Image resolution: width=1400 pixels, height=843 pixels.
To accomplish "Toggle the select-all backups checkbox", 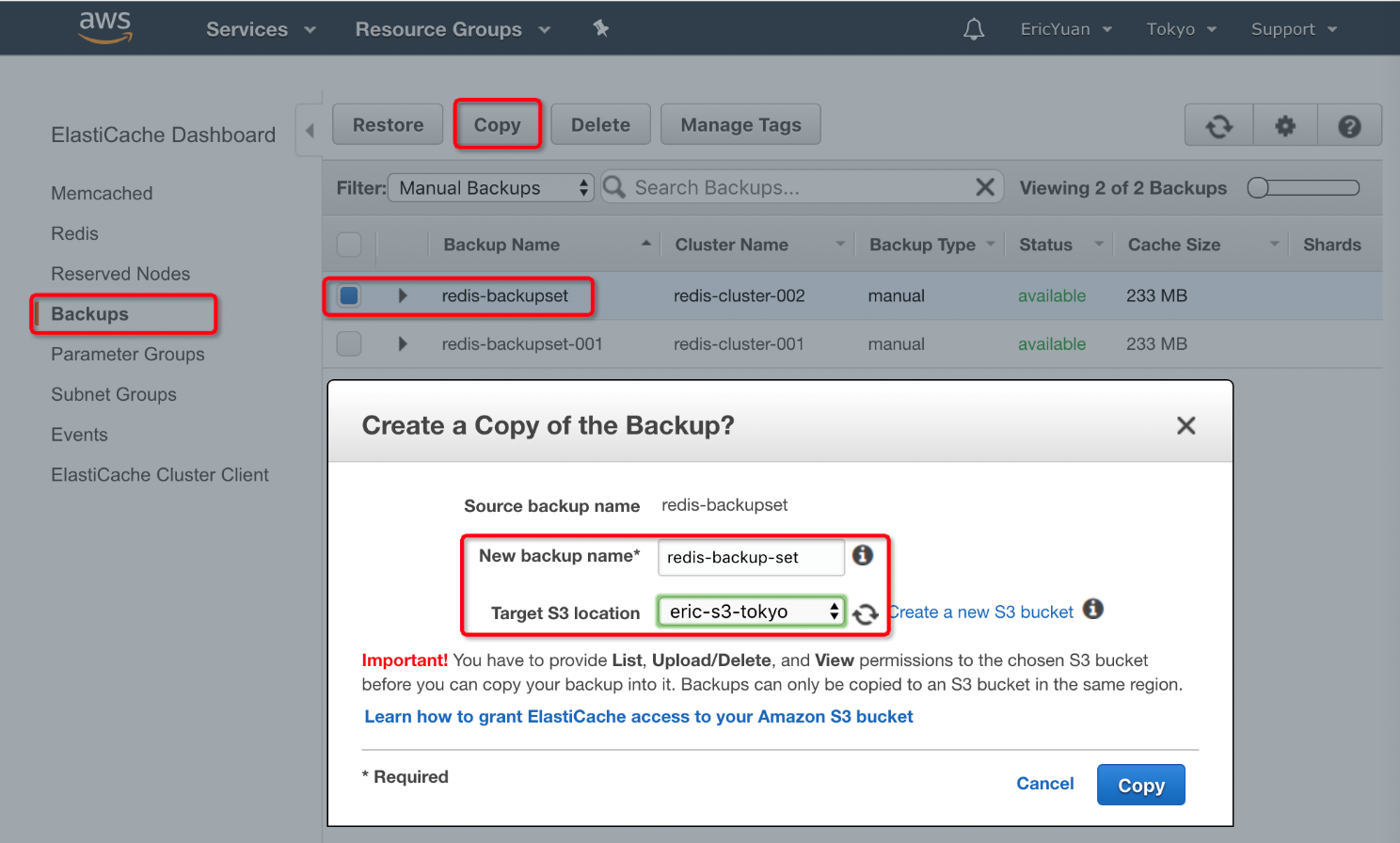I will point(349,245).
